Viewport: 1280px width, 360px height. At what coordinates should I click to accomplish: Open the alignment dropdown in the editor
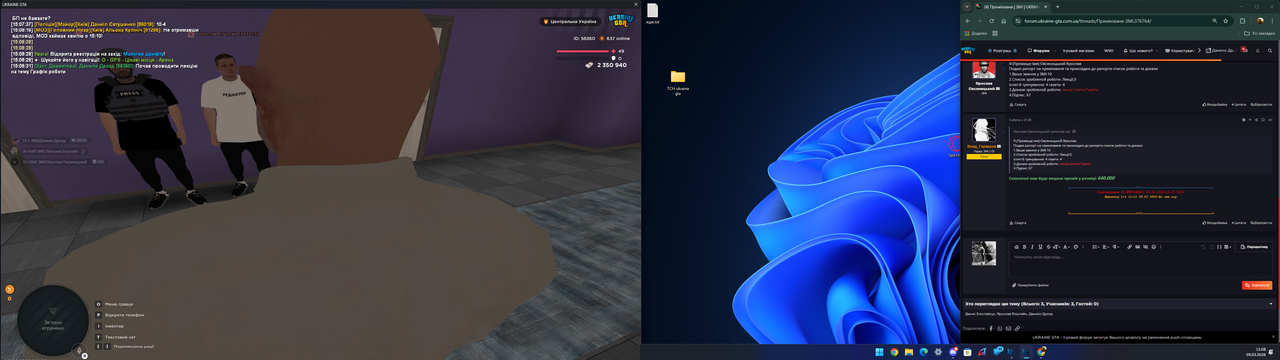[1106, 247]
